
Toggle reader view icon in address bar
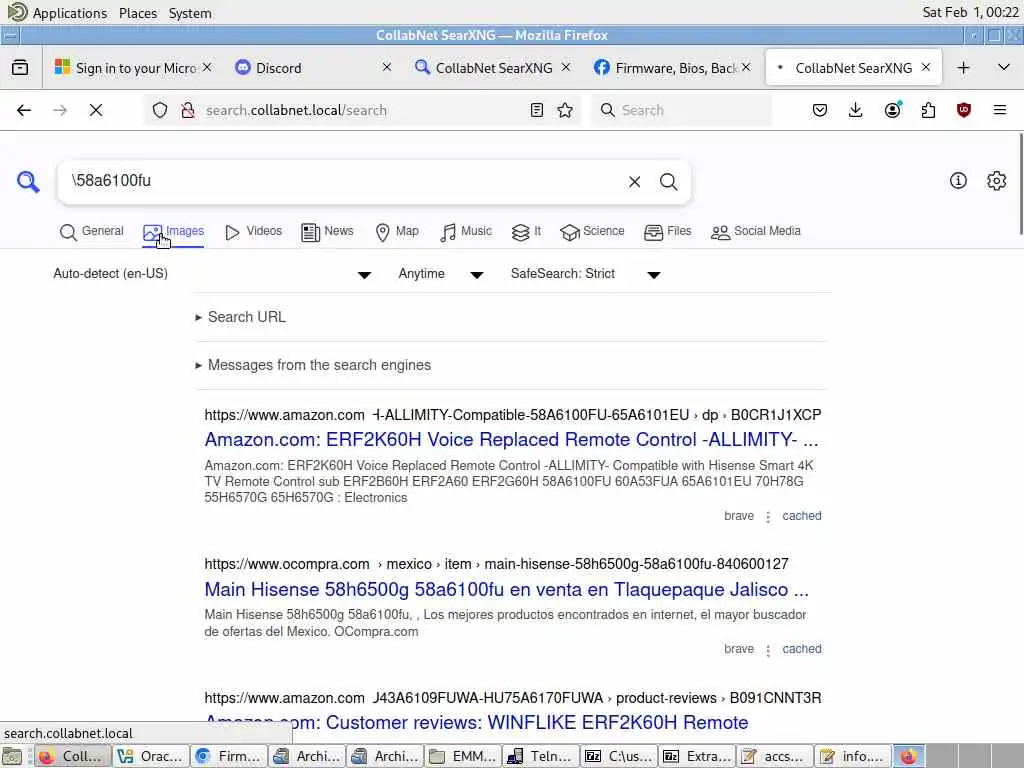[x=537, y=110]
